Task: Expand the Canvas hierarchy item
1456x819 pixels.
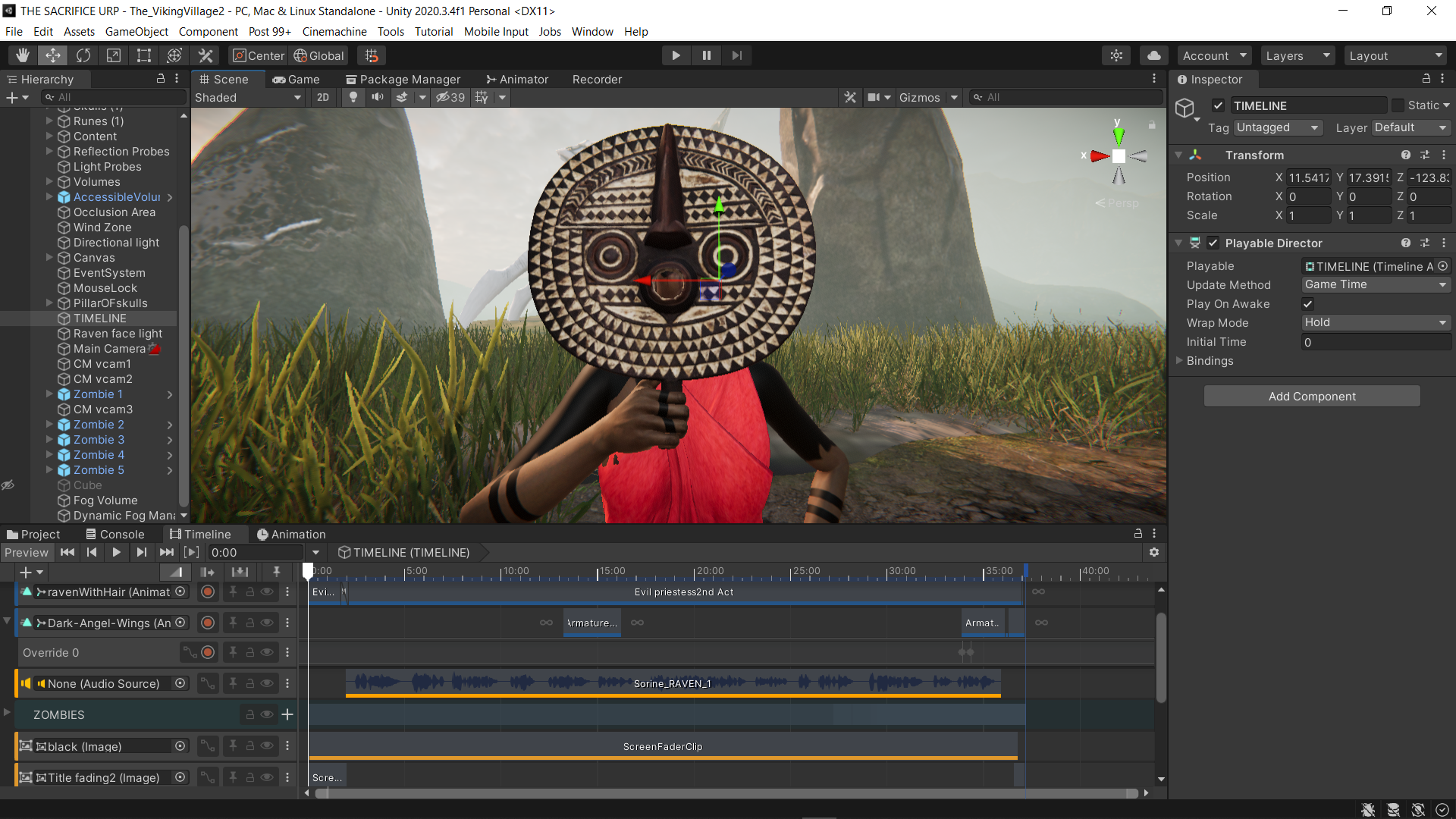Action: (x=49, y=258)
